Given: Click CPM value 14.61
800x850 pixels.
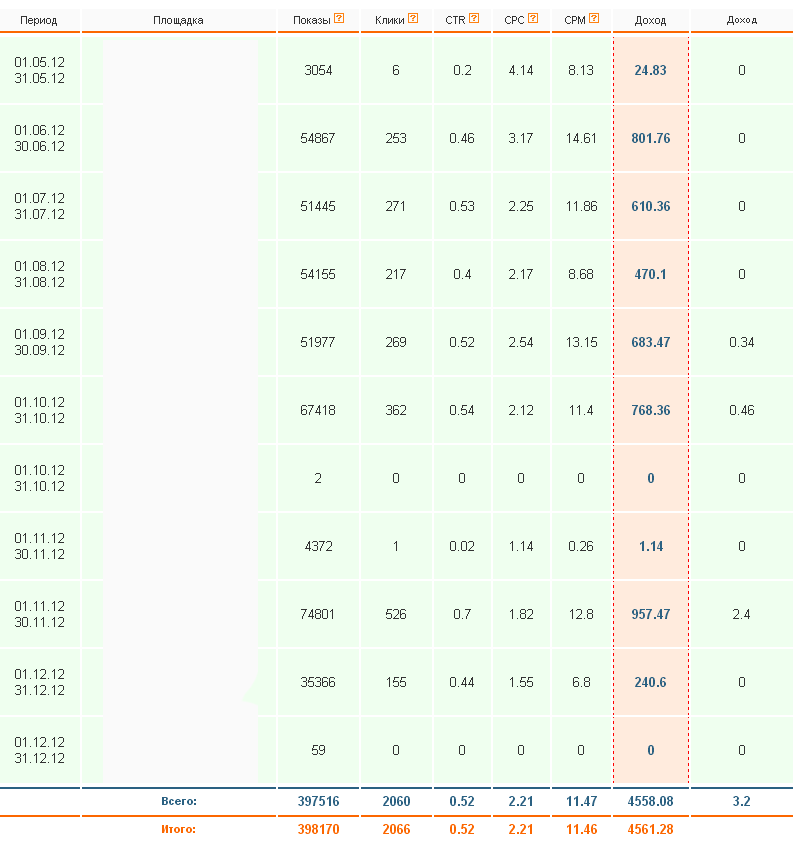Looking at the screenshot, I should tap(581, 138).
